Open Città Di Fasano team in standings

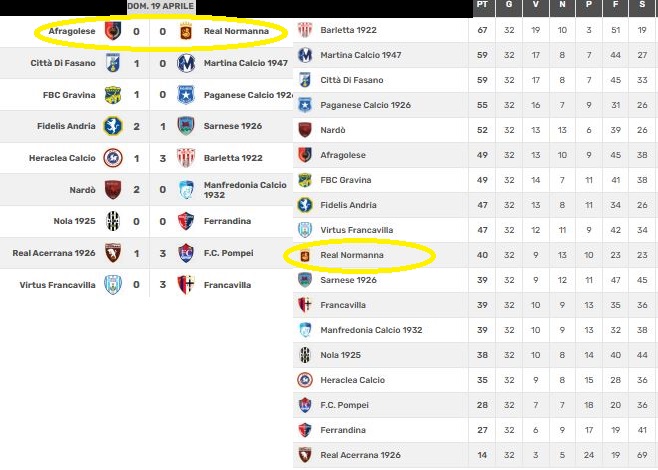click(351, 80)
